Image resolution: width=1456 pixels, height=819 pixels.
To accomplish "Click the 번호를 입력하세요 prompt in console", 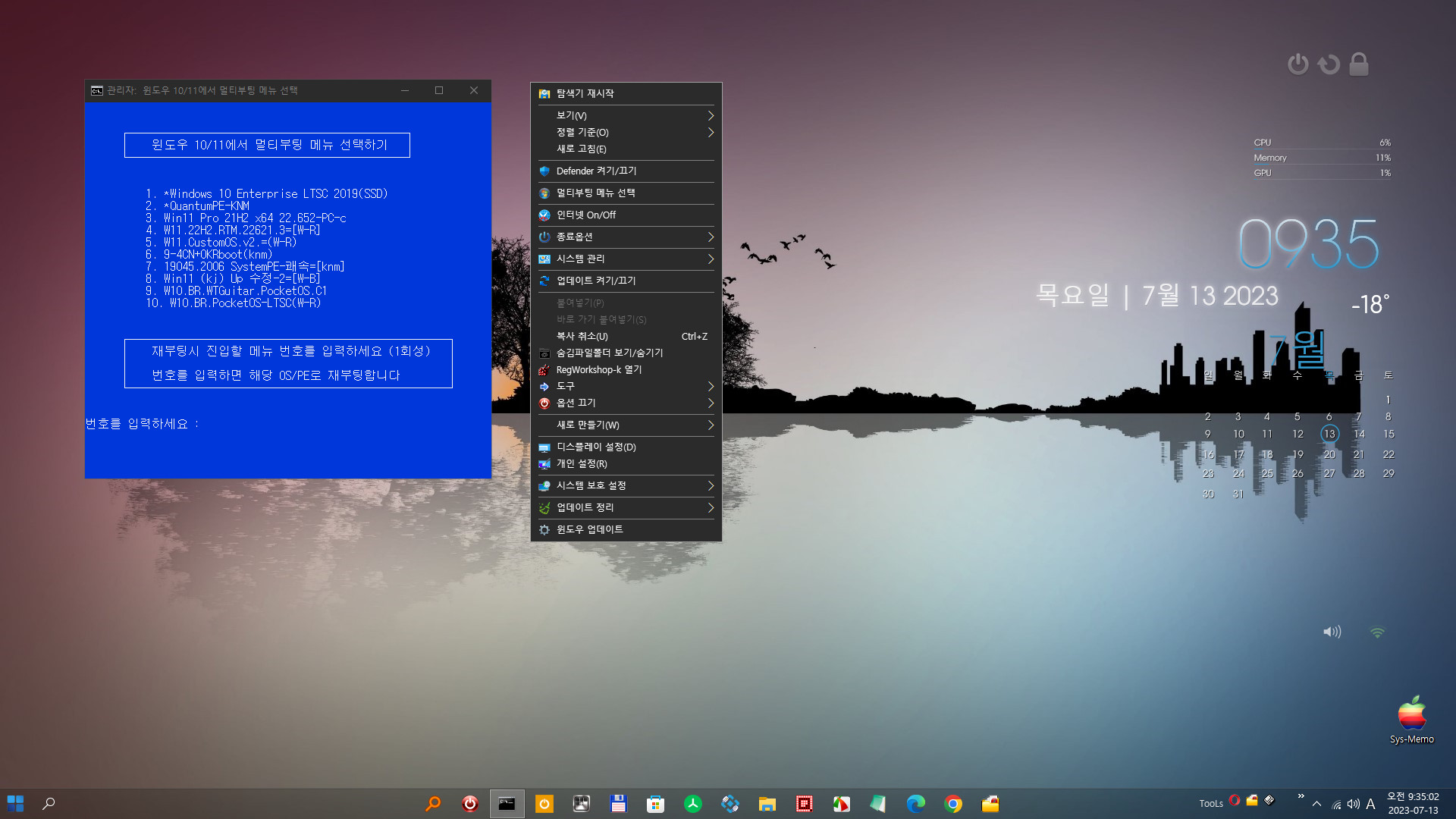I will tap(142, 424).
